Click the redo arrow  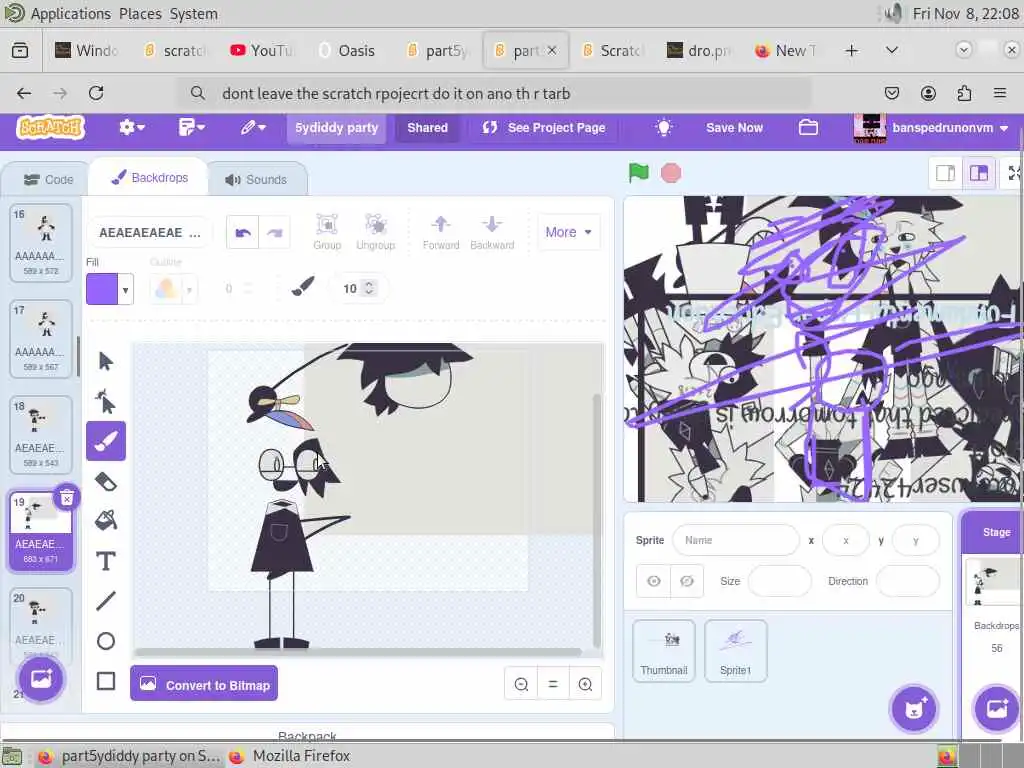click(274, 232)
